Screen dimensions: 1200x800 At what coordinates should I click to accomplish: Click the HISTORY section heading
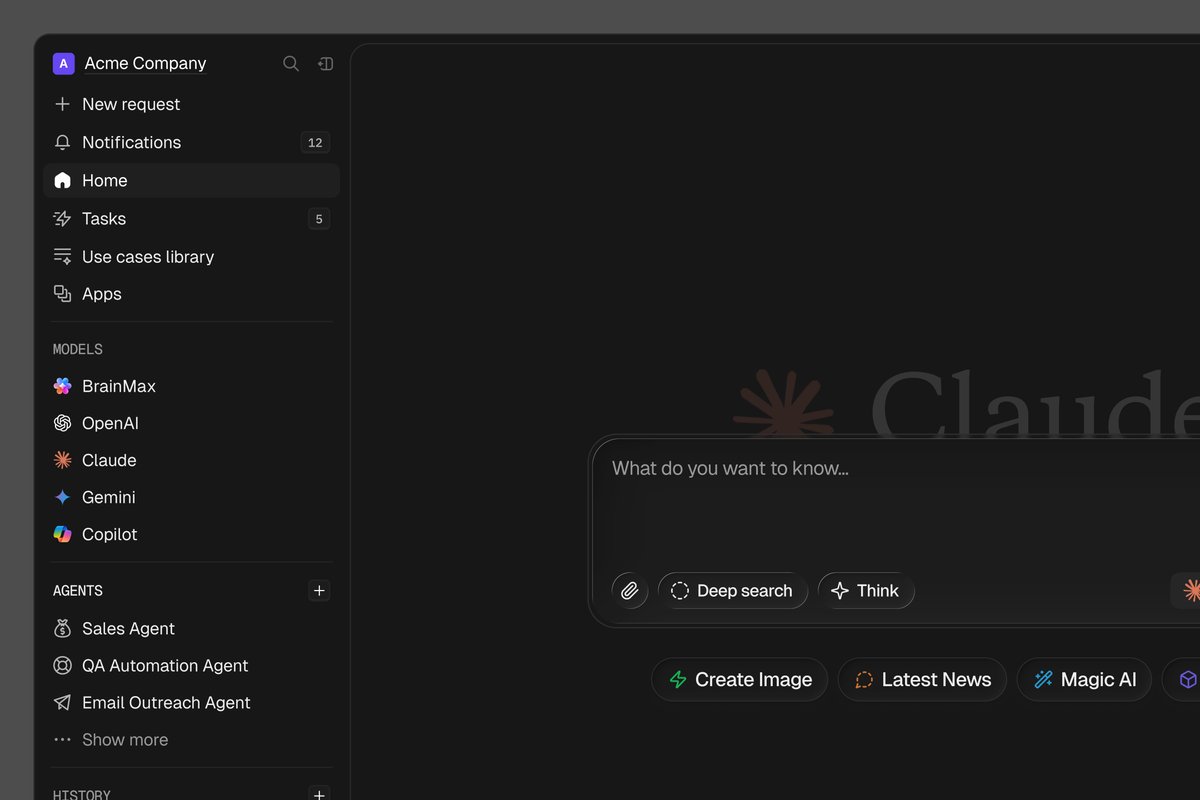point(82,795)
